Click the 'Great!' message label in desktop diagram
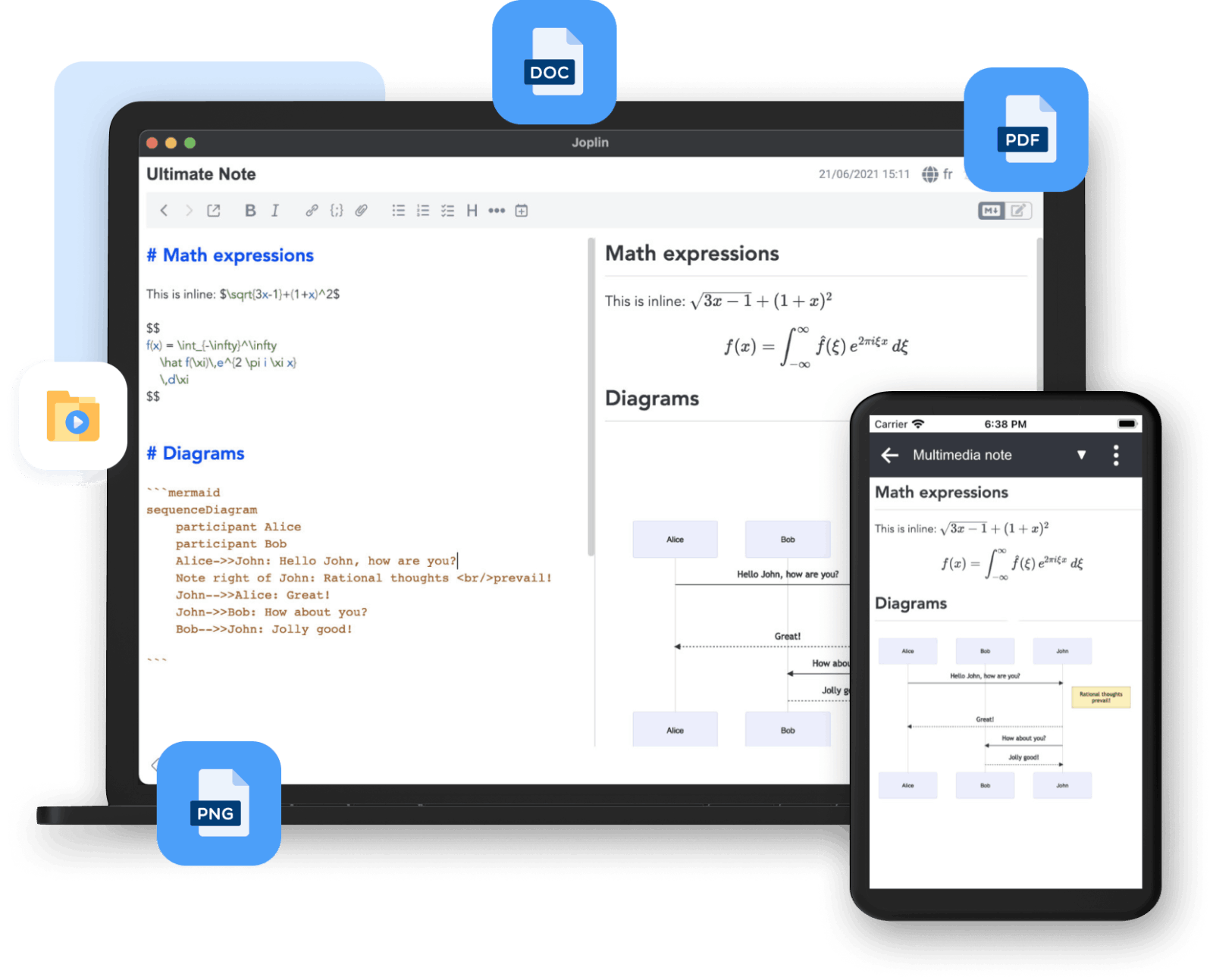 787,636
